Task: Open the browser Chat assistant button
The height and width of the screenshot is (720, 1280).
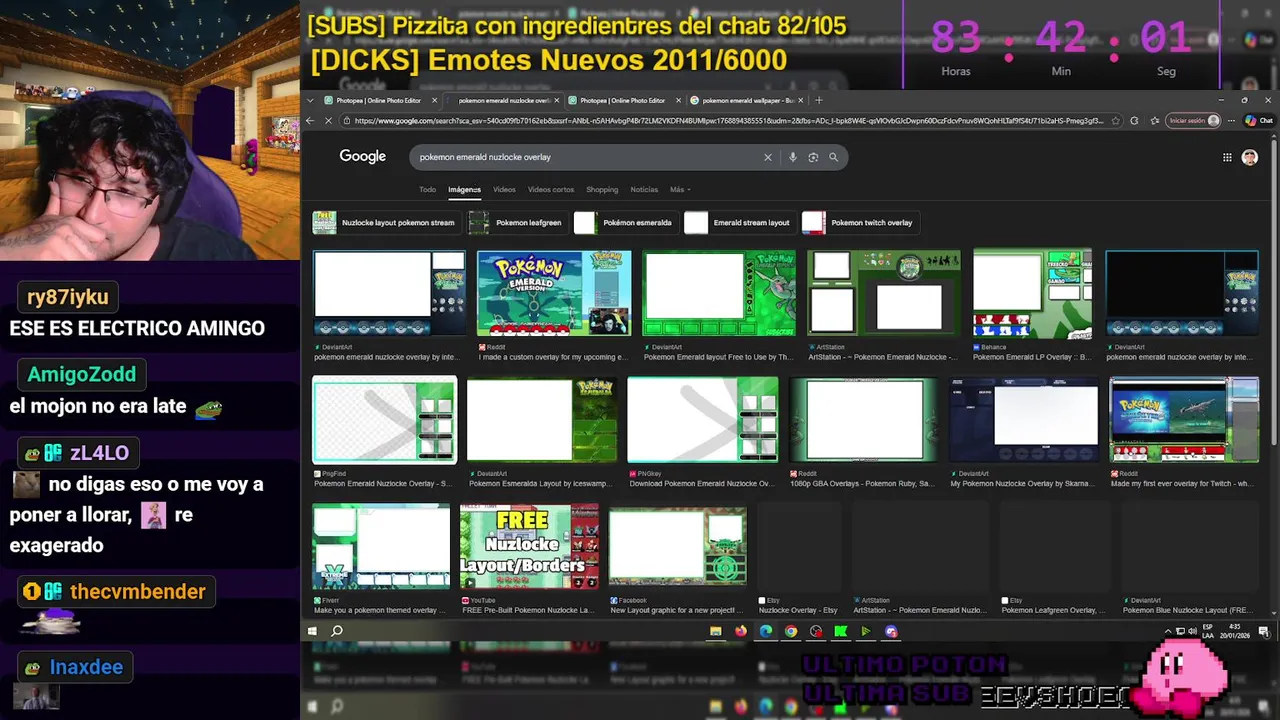Action: click(x=1258, y=120)
